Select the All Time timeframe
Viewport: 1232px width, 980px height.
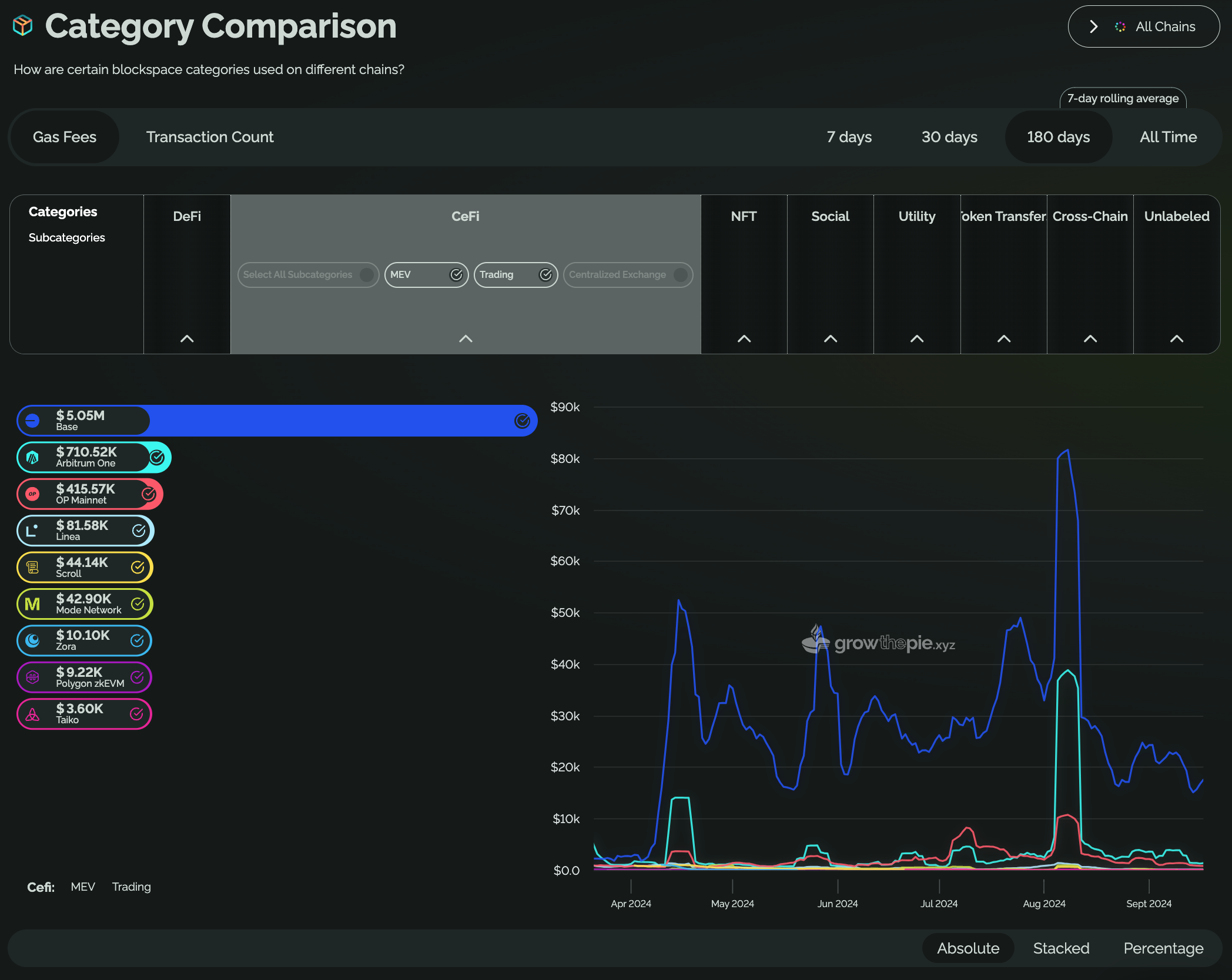coord(1169,137)
